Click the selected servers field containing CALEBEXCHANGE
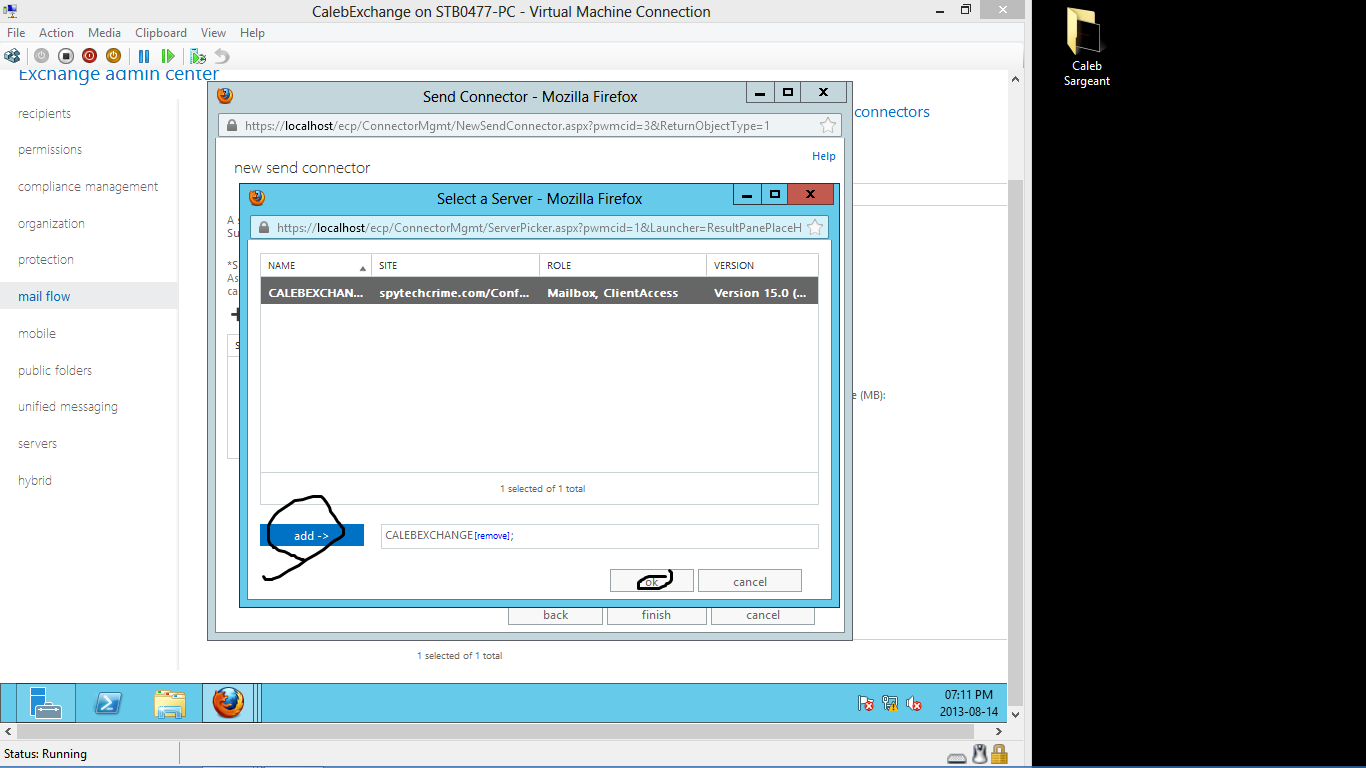The height and width of the screenshot is (768, 1366). 600,536
